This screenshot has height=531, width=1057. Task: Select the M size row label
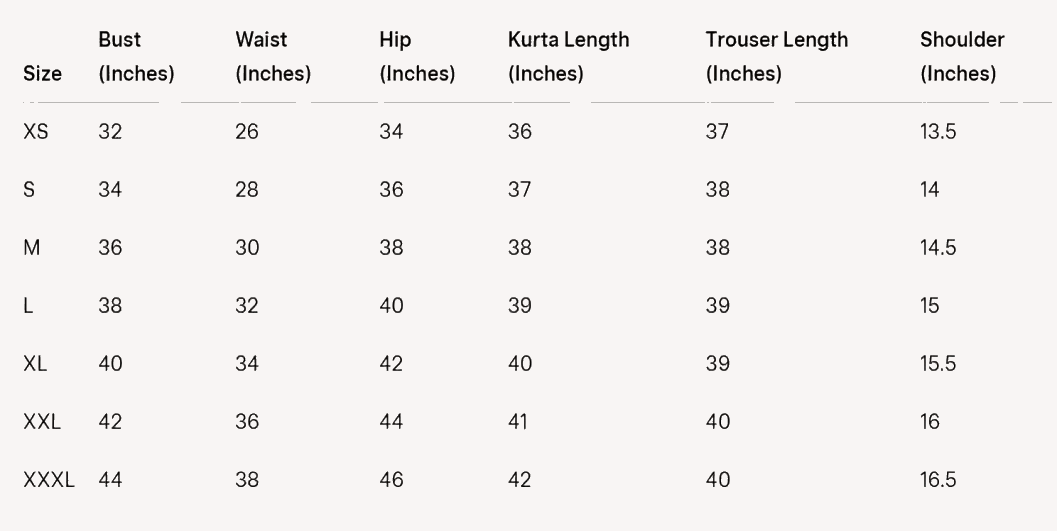pos(32,248)
